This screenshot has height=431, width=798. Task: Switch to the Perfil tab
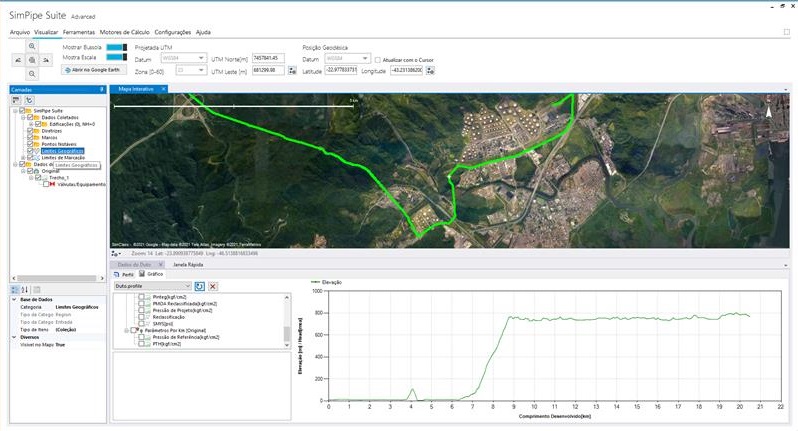click(124, 274)
